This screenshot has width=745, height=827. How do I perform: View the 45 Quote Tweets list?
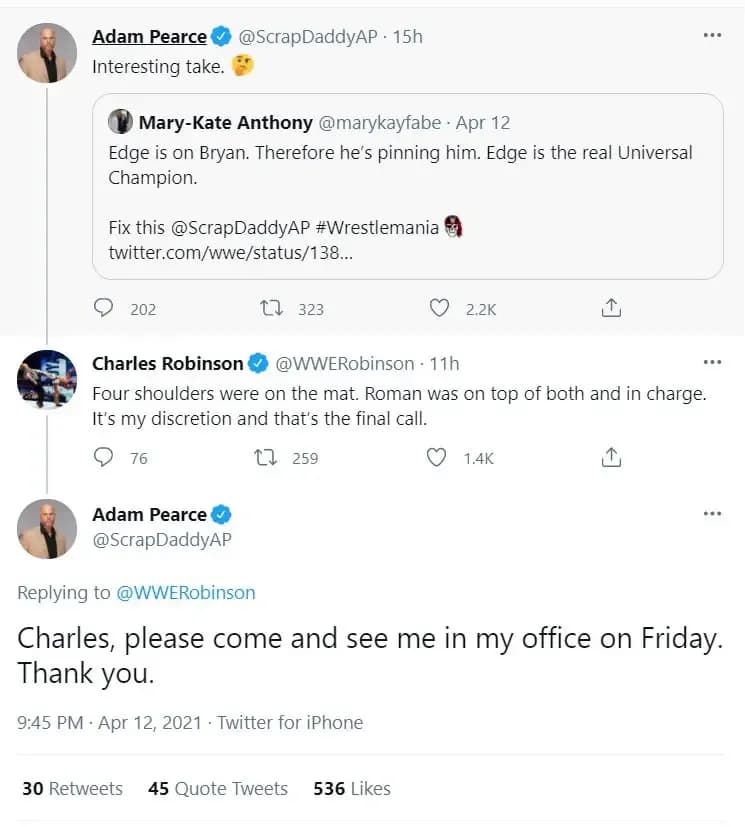coord(218,789)
